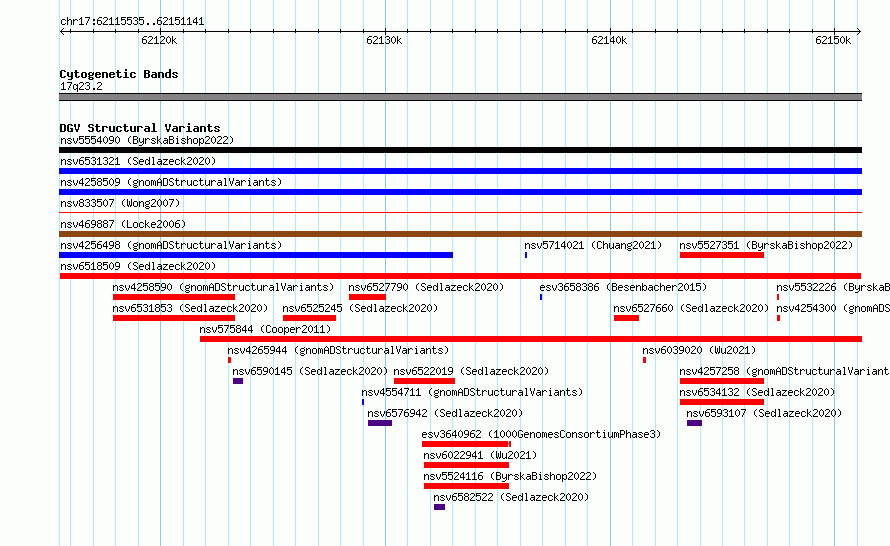Click the 62140k ruler position label
The height and width of the screenshot is (546, 890).
tap(608, 40)
